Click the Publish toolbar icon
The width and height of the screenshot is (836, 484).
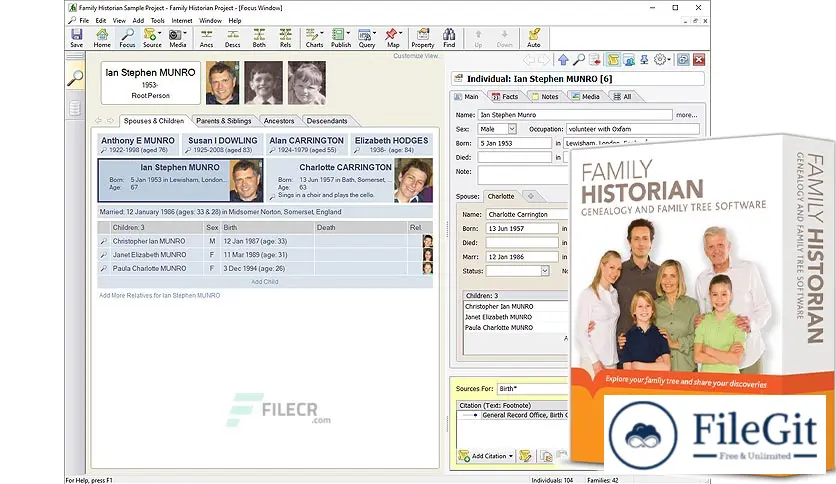point(341,38)
